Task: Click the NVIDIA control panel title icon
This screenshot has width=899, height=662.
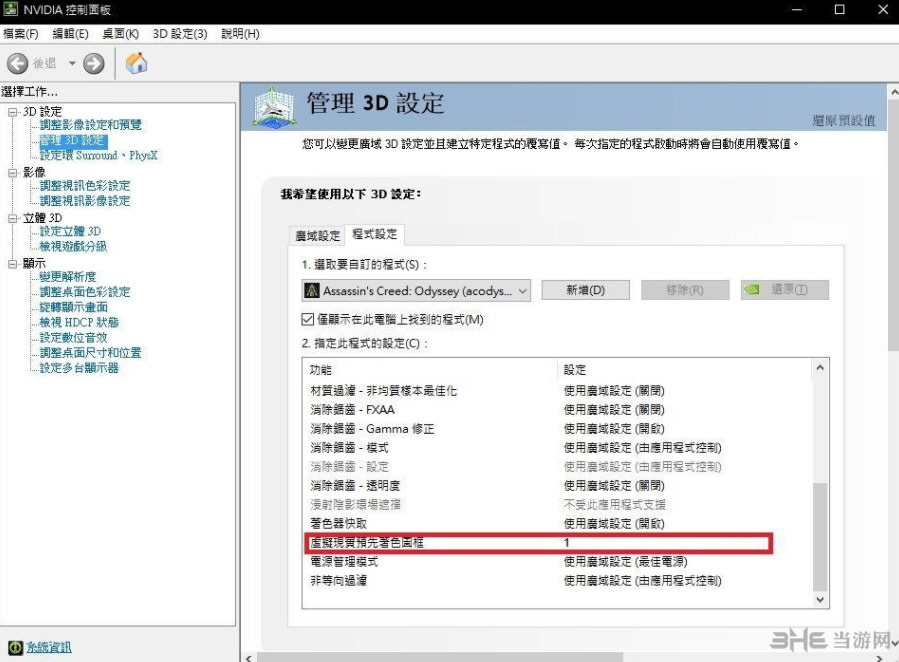Action: (x=11, y=10)
